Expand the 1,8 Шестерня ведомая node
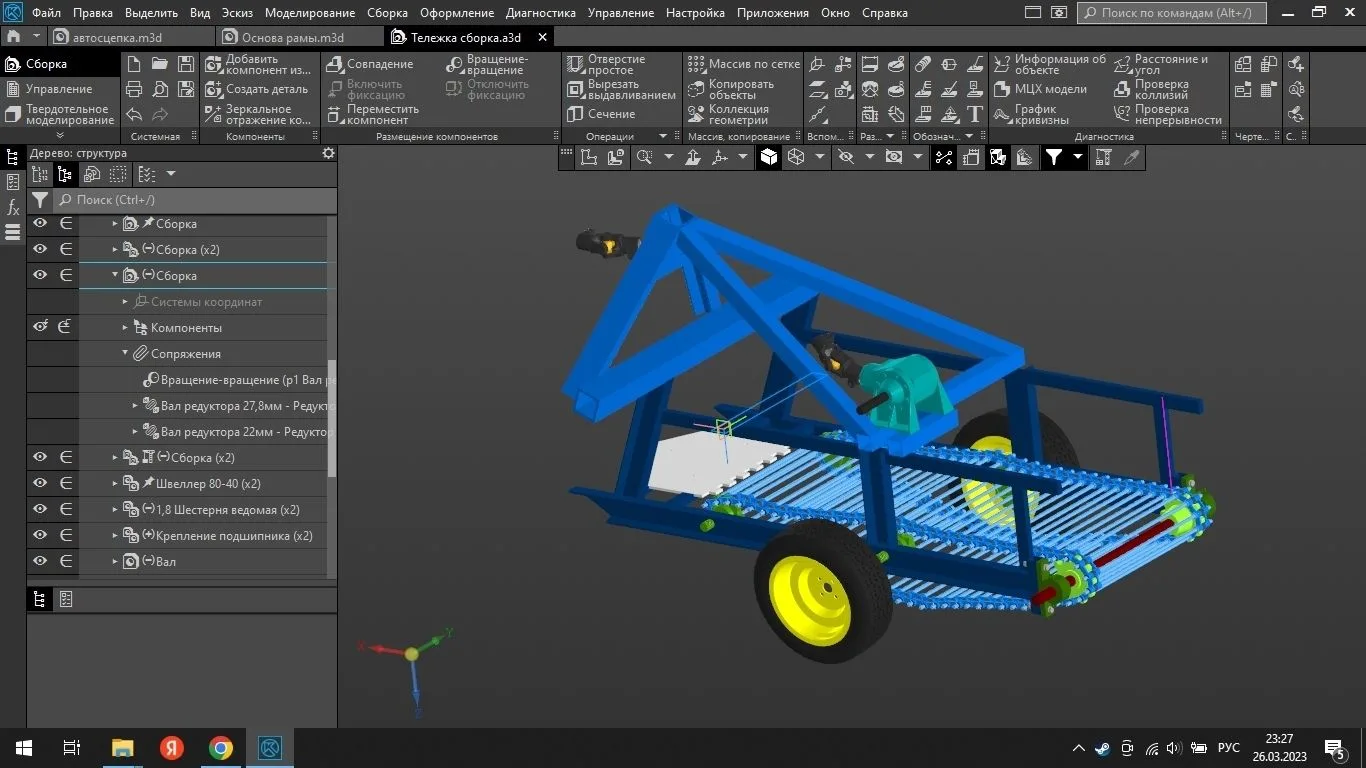Viewport: 1366px width, 768px height. (x=115, y=509)
